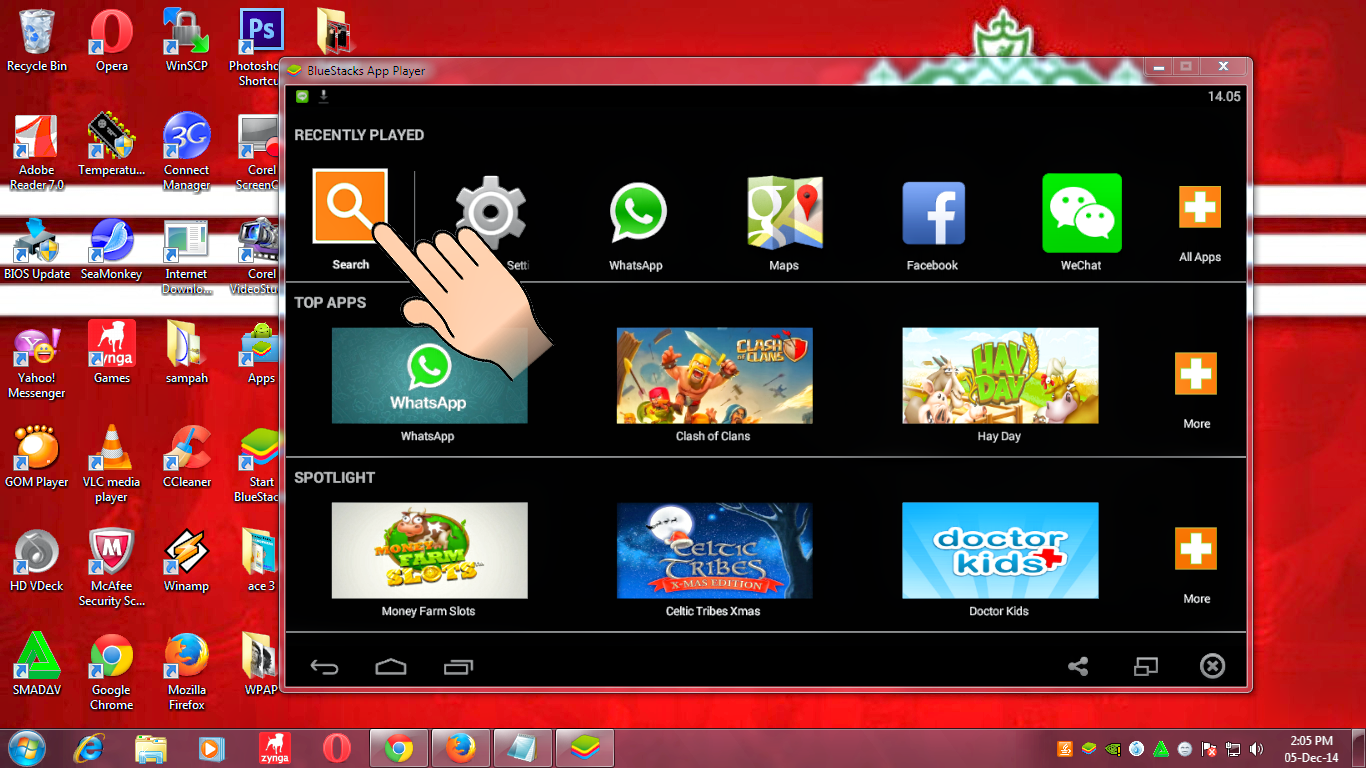Open Clash of Clans thumbnail

click(714, 375)
